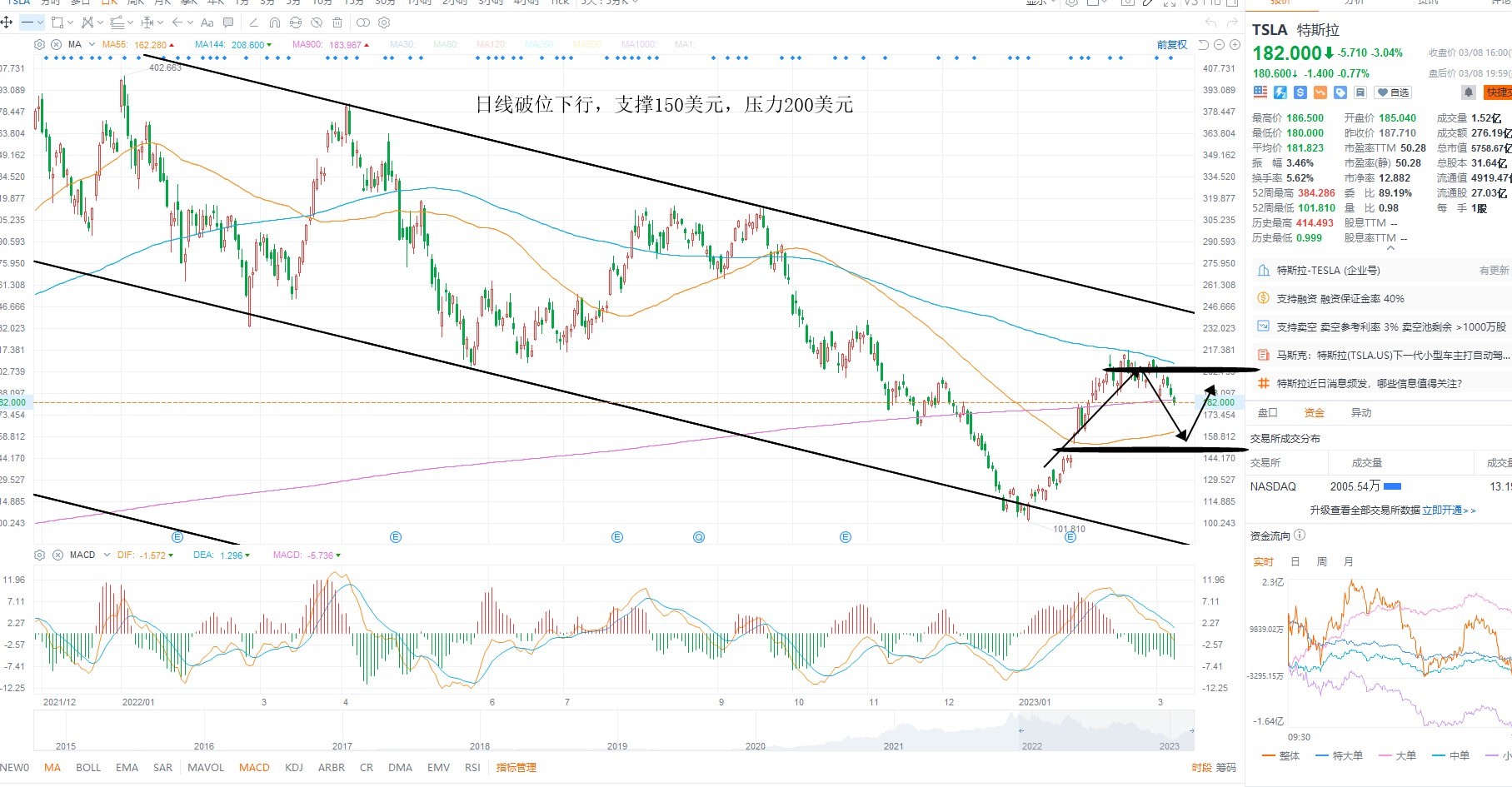Remove the MA indicator
The width and height of the screenshot is (1512, 787).
pos(56,45)
